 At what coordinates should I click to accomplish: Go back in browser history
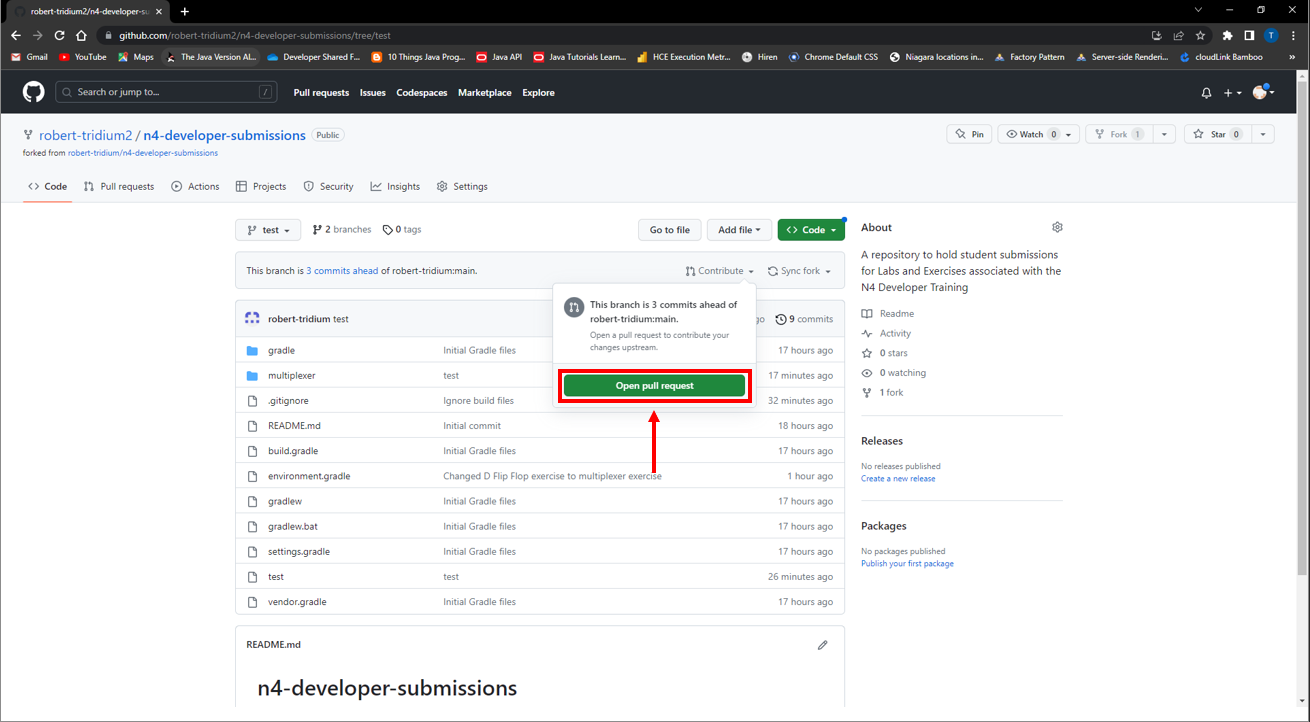[15, 36]
